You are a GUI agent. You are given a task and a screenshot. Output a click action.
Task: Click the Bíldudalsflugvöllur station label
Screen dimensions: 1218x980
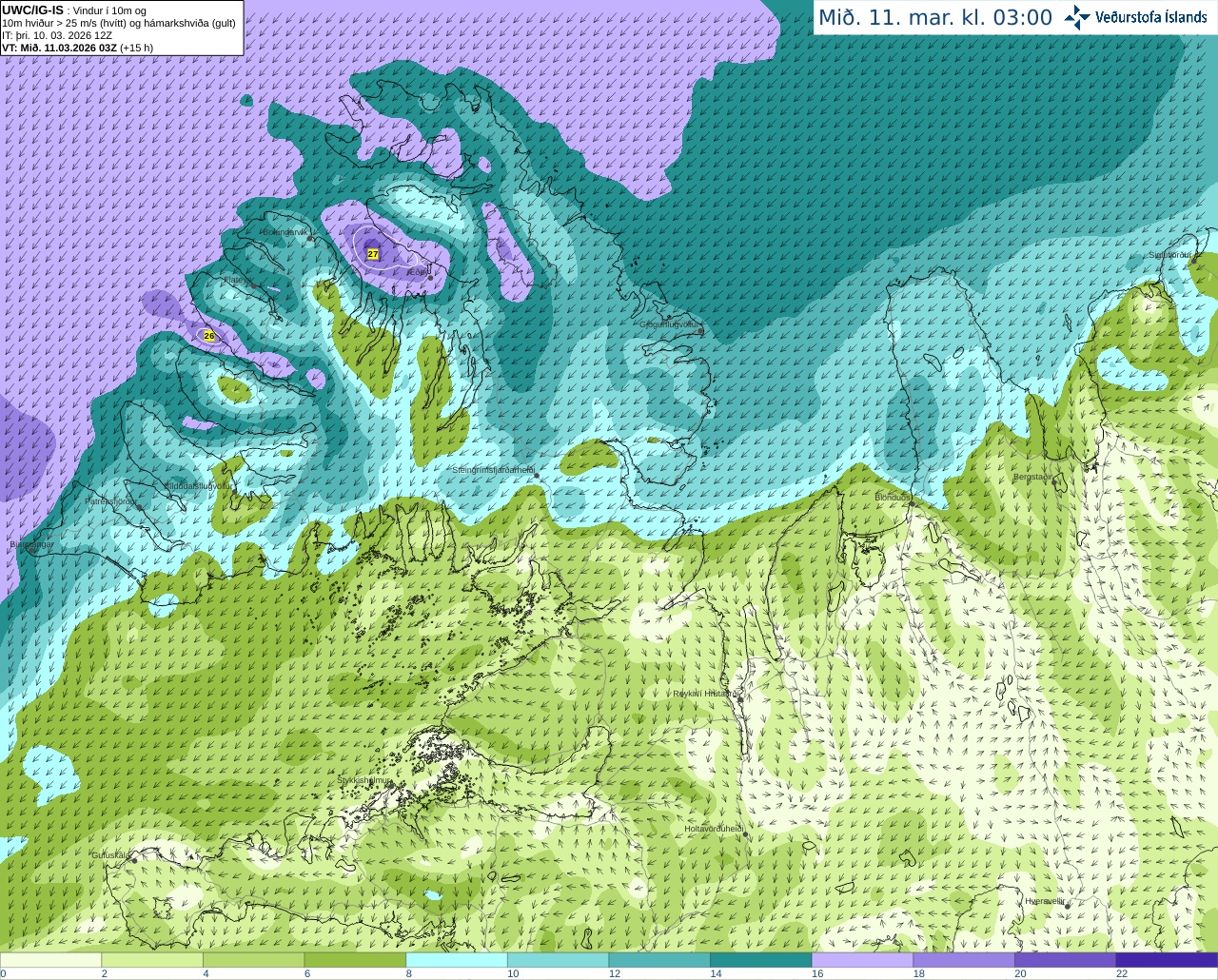(198, 485)
